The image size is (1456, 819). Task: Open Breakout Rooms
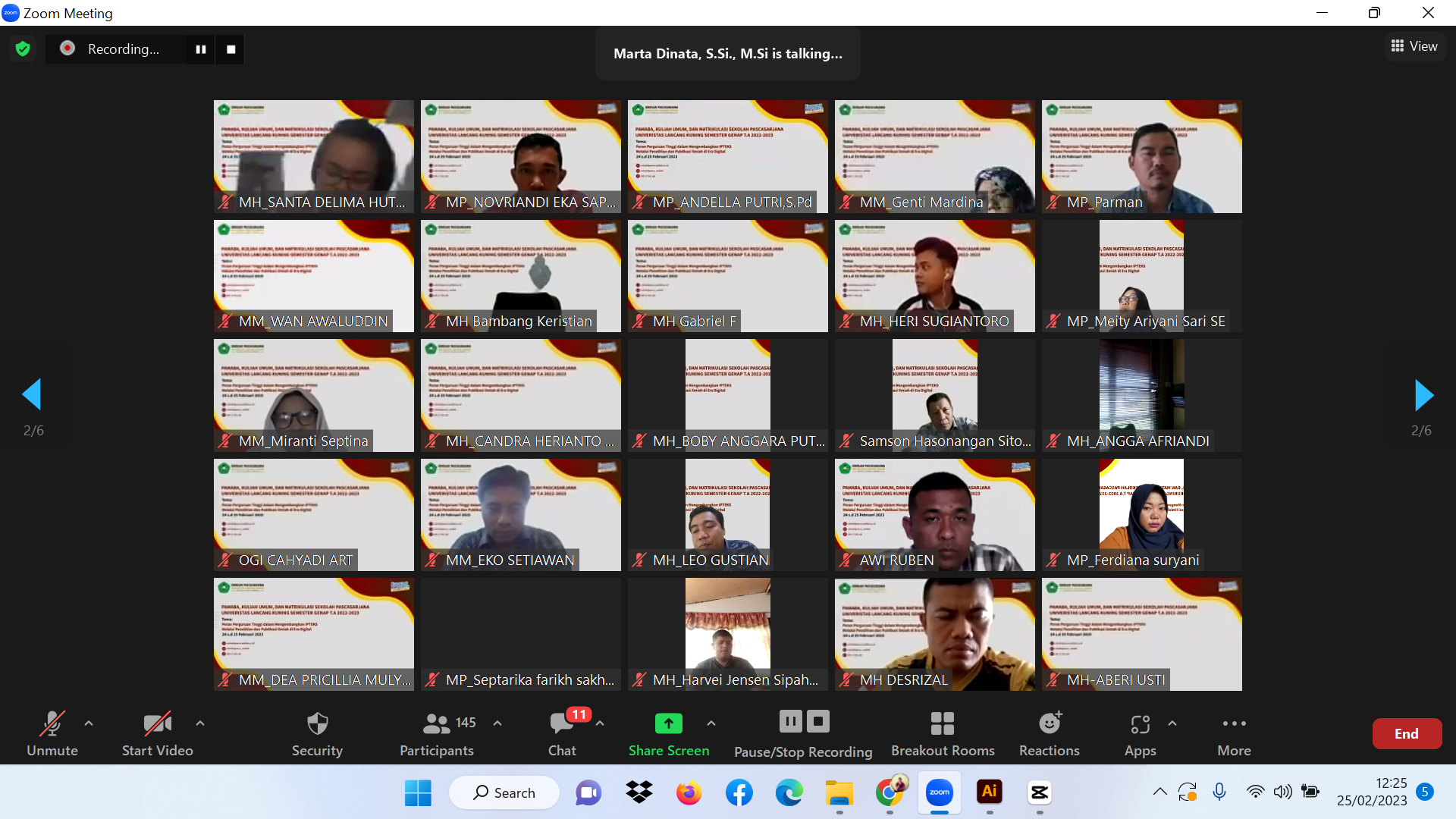[943, 733]
